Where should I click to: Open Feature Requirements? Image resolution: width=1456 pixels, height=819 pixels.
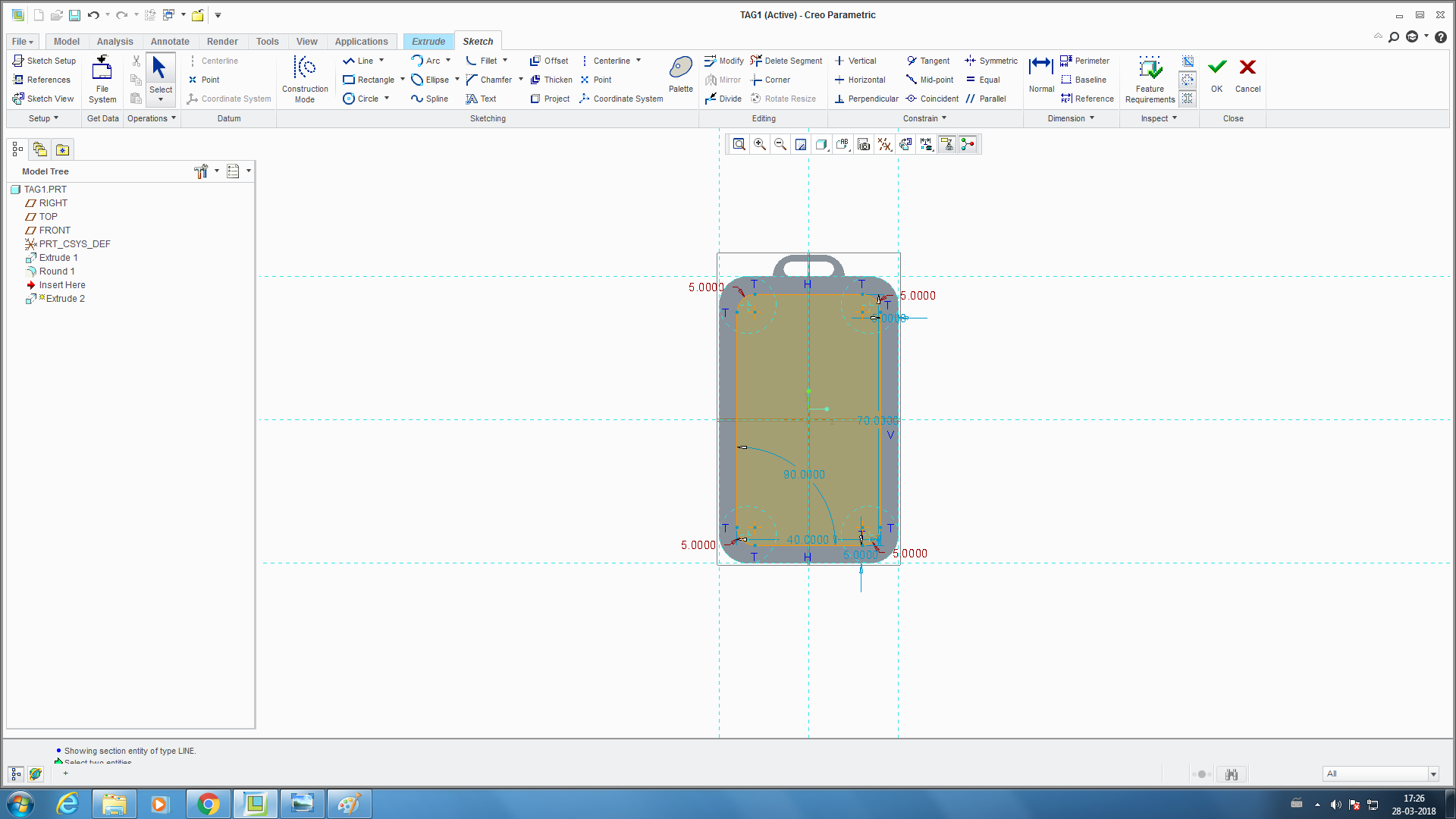pyautogui.click(x=1150, y=79)
